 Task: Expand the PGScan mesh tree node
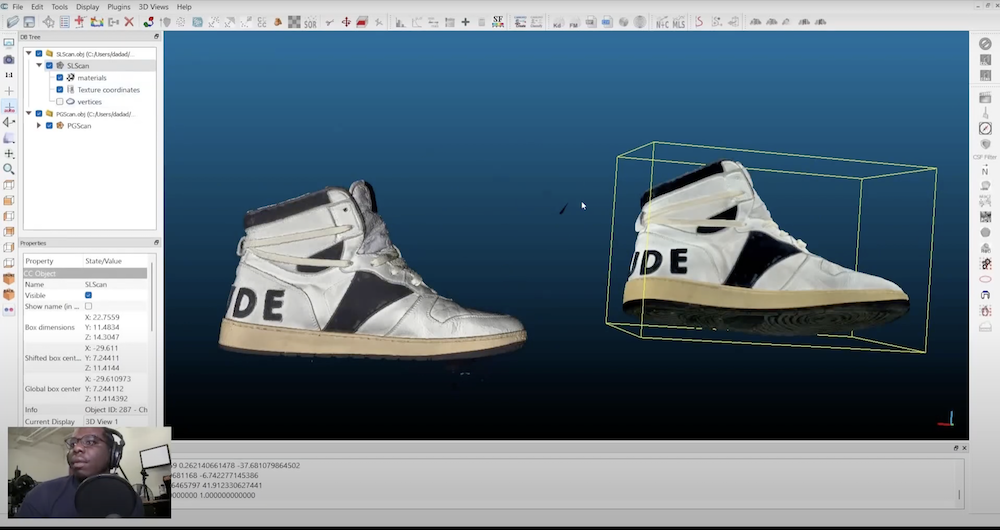point(39,126)
